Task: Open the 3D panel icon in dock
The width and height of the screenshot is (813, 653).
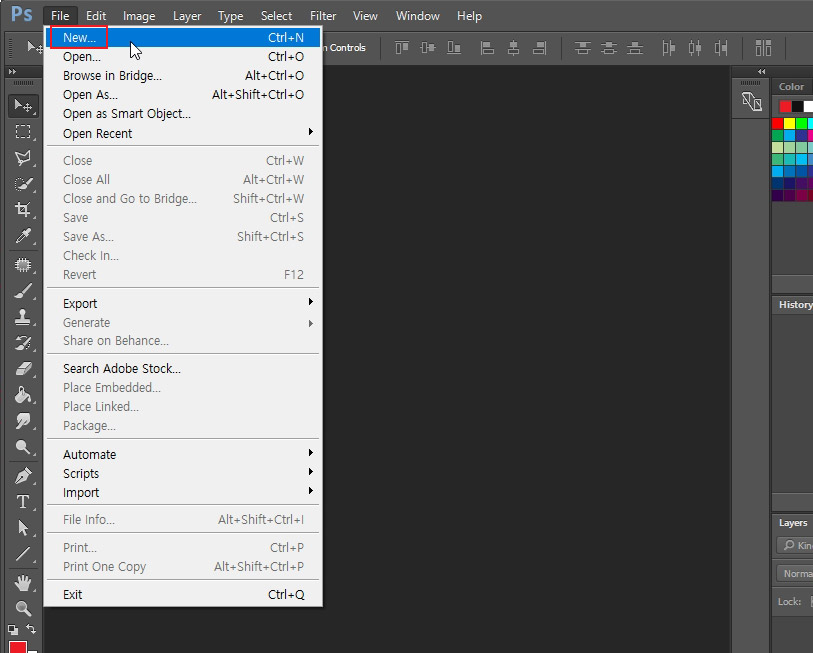Action: (x=751, y=102)
